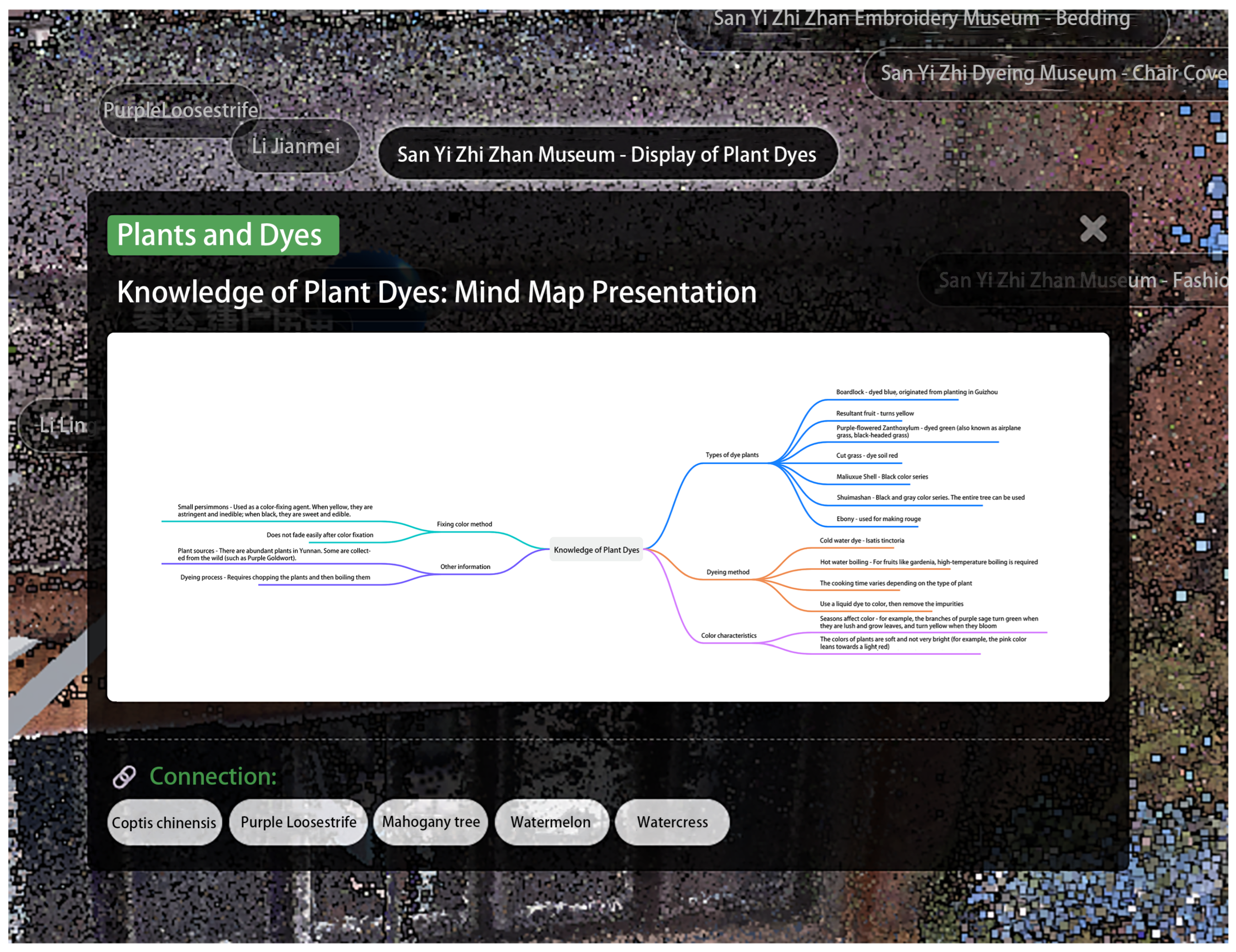Select the Display of Plant Dyes node
The image size is (1236, 952).
click(x=608, y=154)
